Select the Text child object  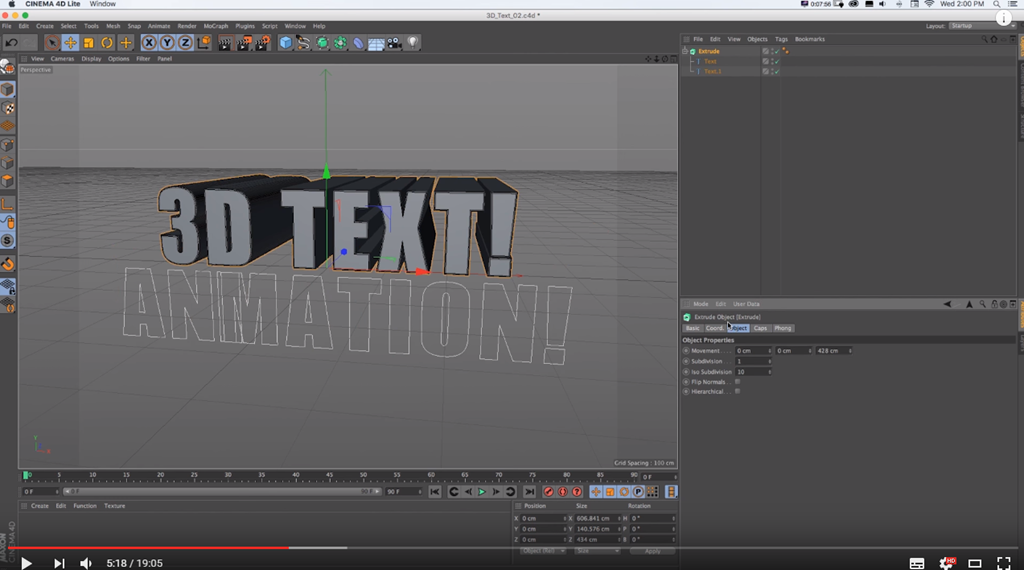[710, 61]
